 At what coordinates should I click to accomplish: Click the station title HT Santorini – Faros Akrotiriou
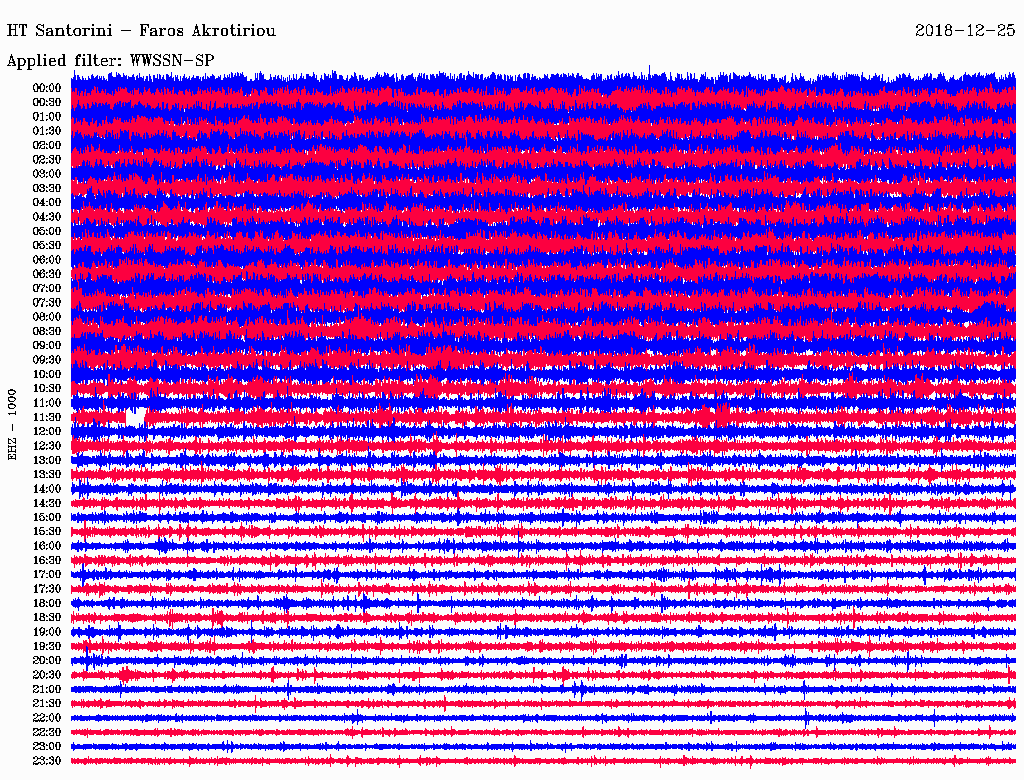tap(141, 31)
